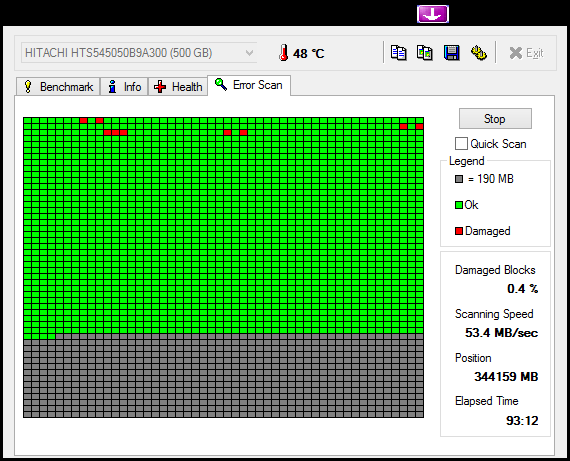Stop the running error scan

[495, 119]
